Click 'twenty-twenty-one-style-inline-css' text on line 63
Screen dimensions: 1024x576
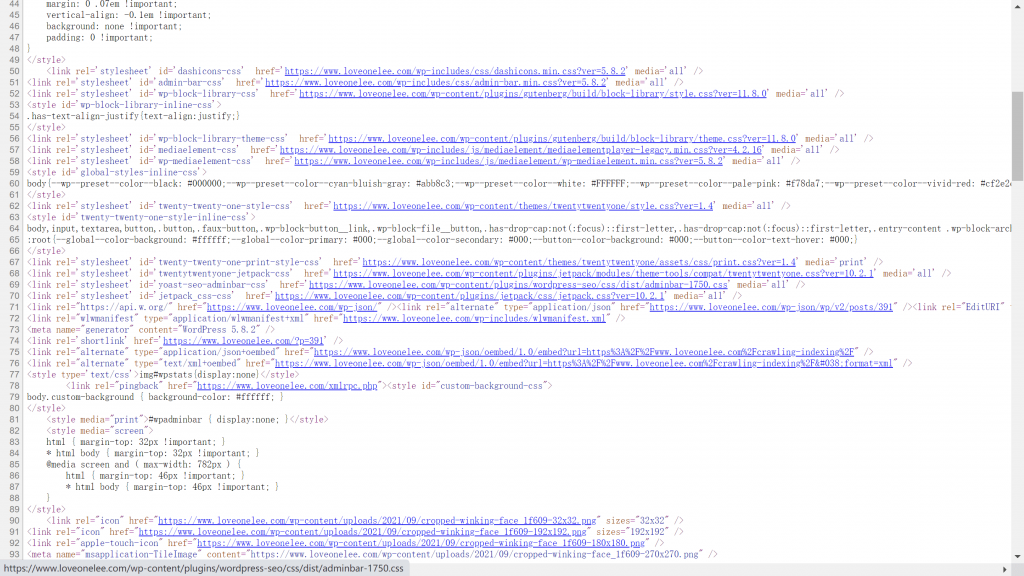[163, 217]
